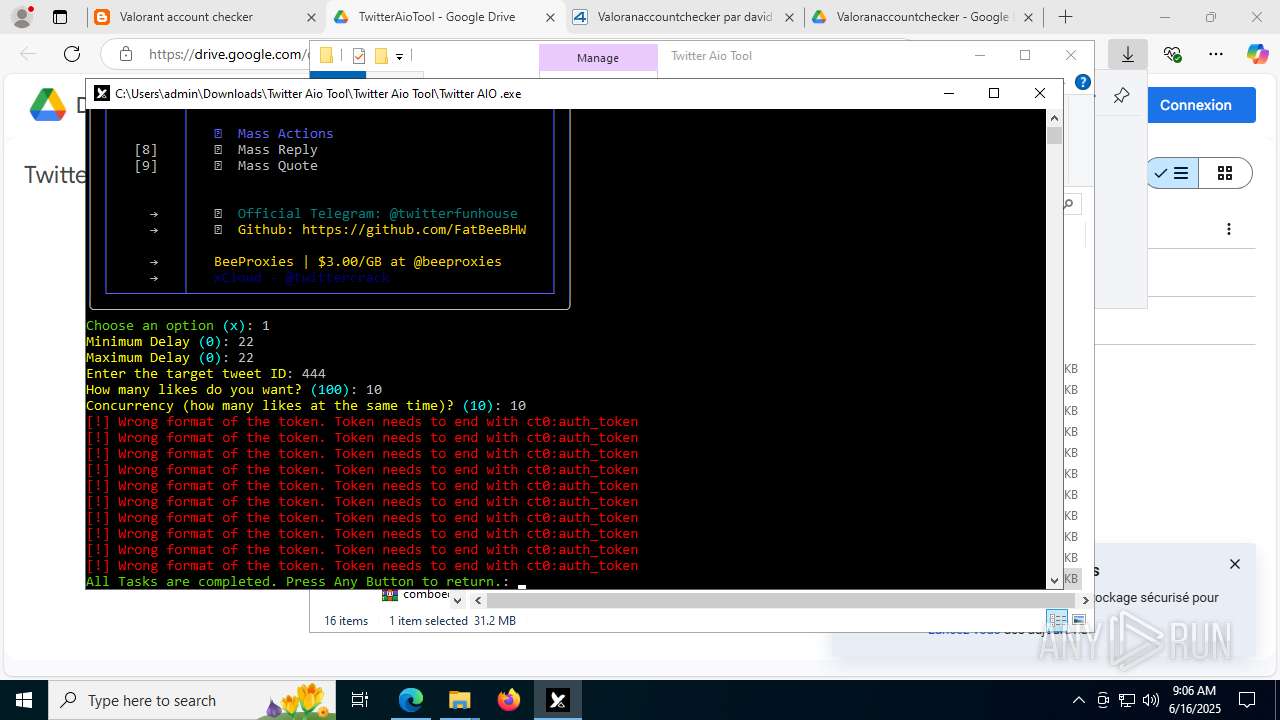Refresh the page in Edge

coord(71,54)
